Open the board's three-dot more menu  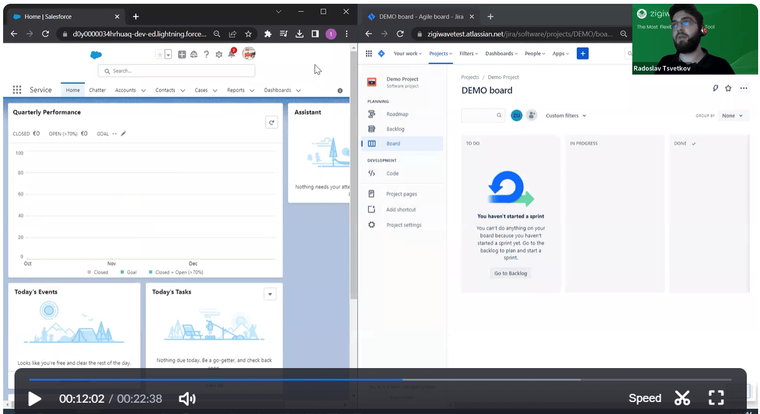pos(744,88)
